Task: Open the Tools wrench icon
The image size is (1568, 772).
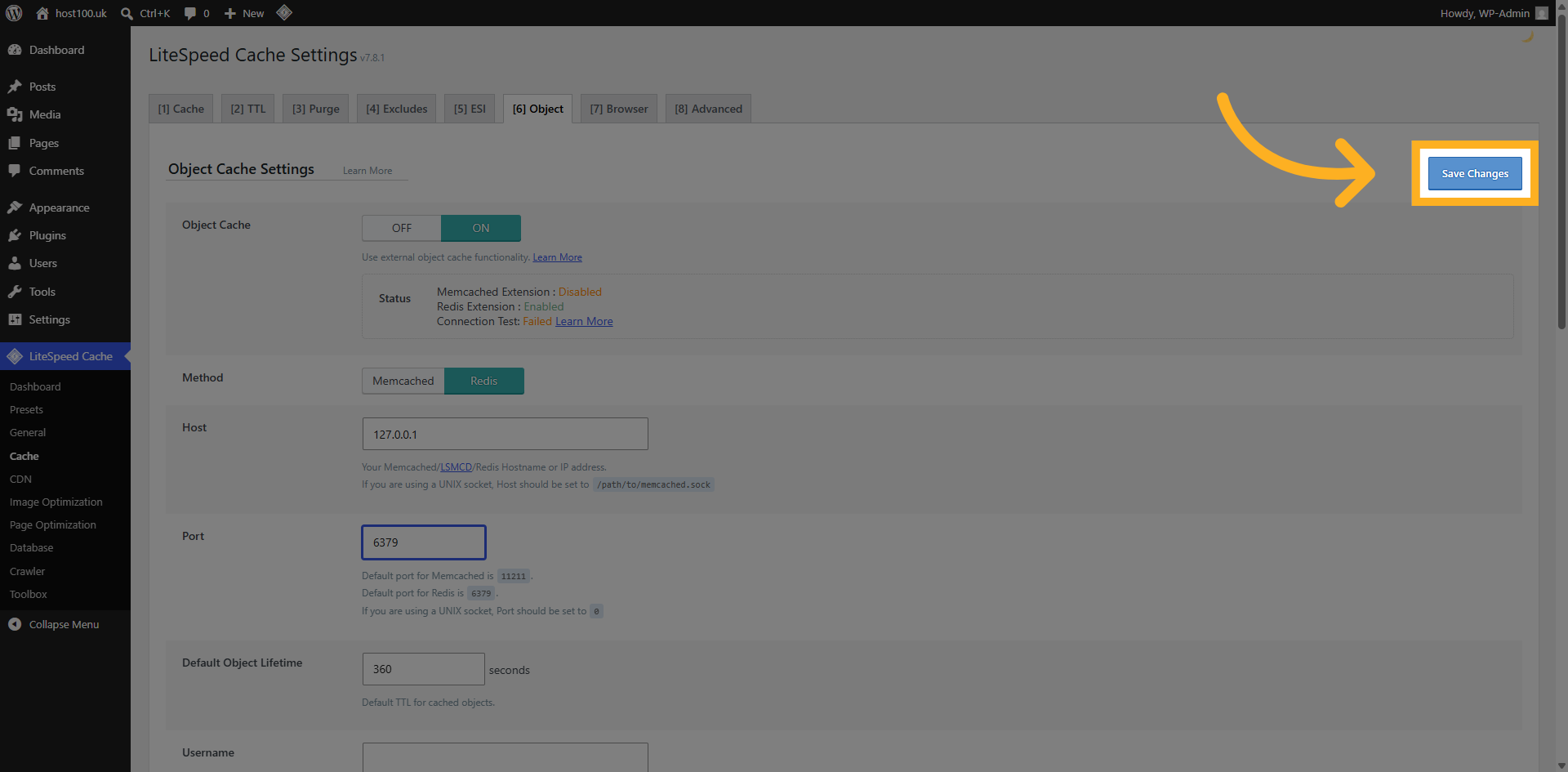Action: [15, 292]
